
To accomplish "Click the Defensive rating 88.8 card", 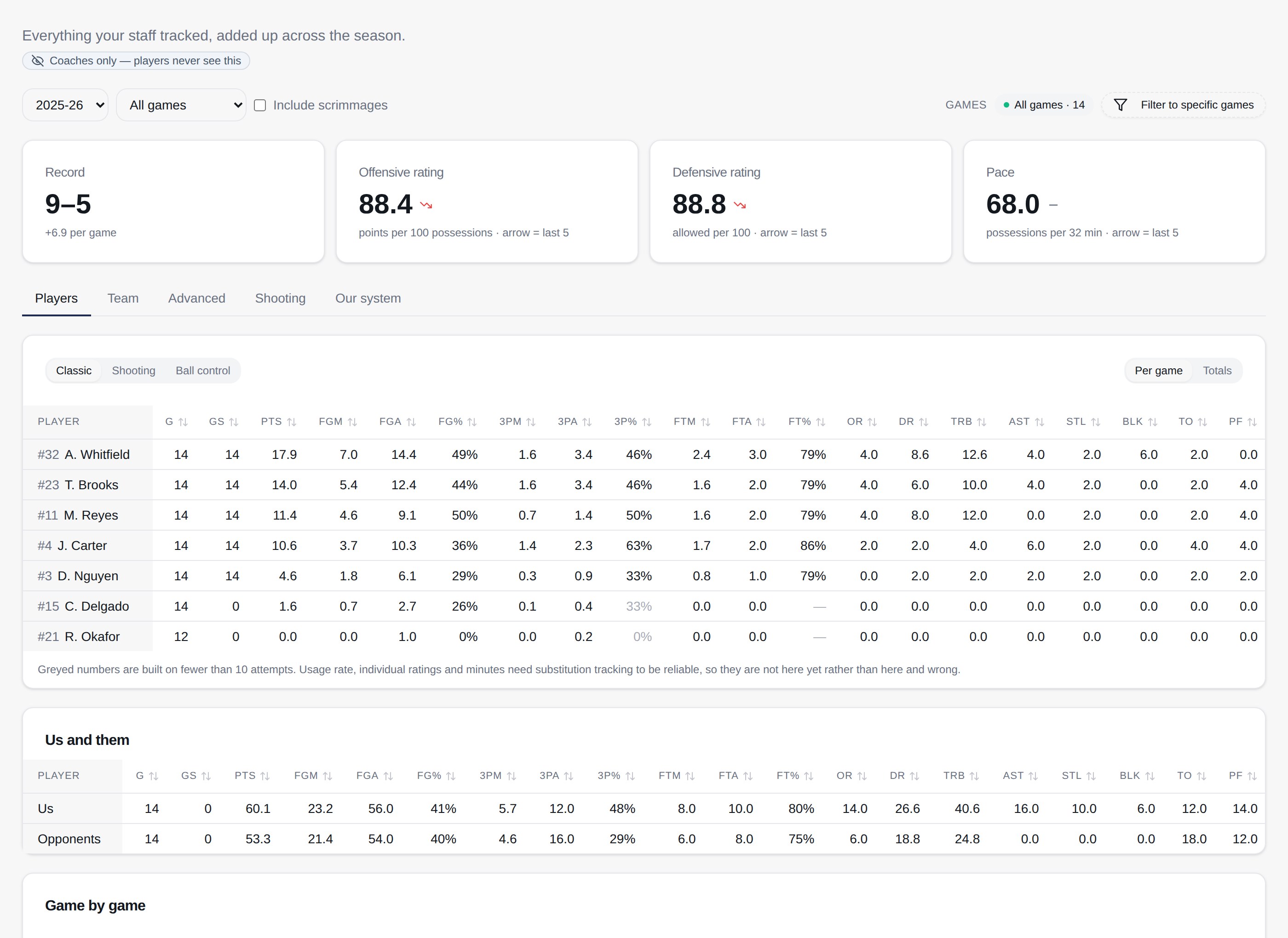I will pos(801,201).
